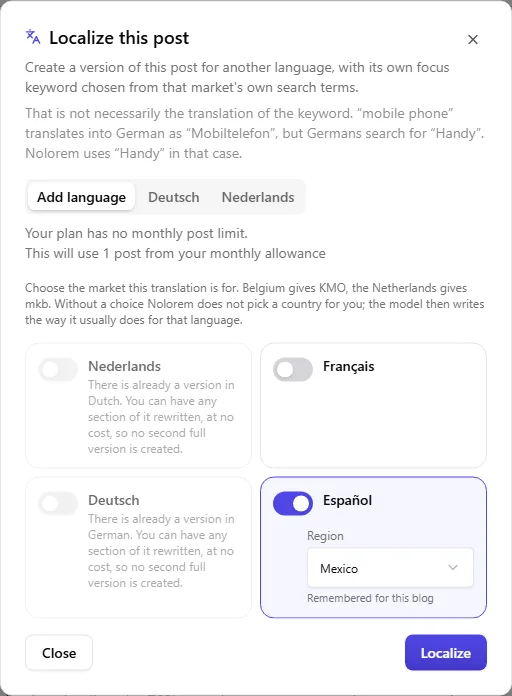512x696 pixels.
Task: Click the chevron arrow in the Region dropdown
Action: pyautogui.click(x=452, y=567)
